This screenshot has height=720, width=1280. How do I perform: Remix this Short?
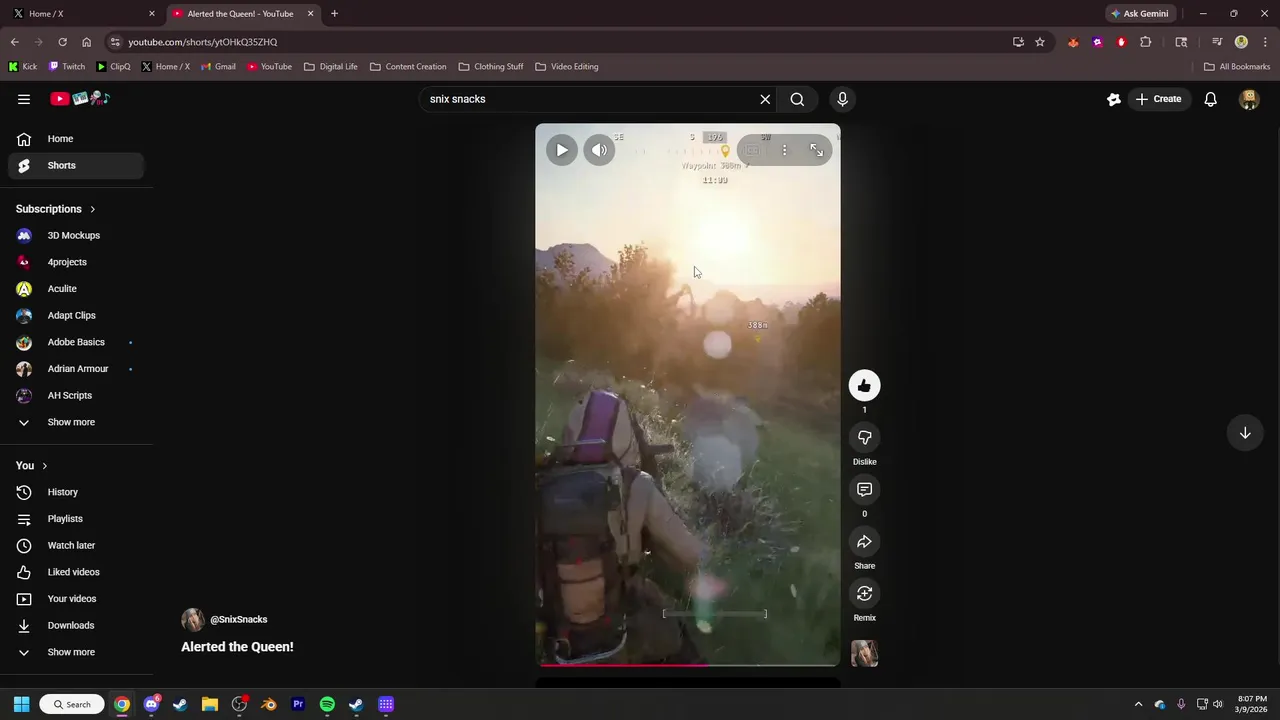[865, 594]
